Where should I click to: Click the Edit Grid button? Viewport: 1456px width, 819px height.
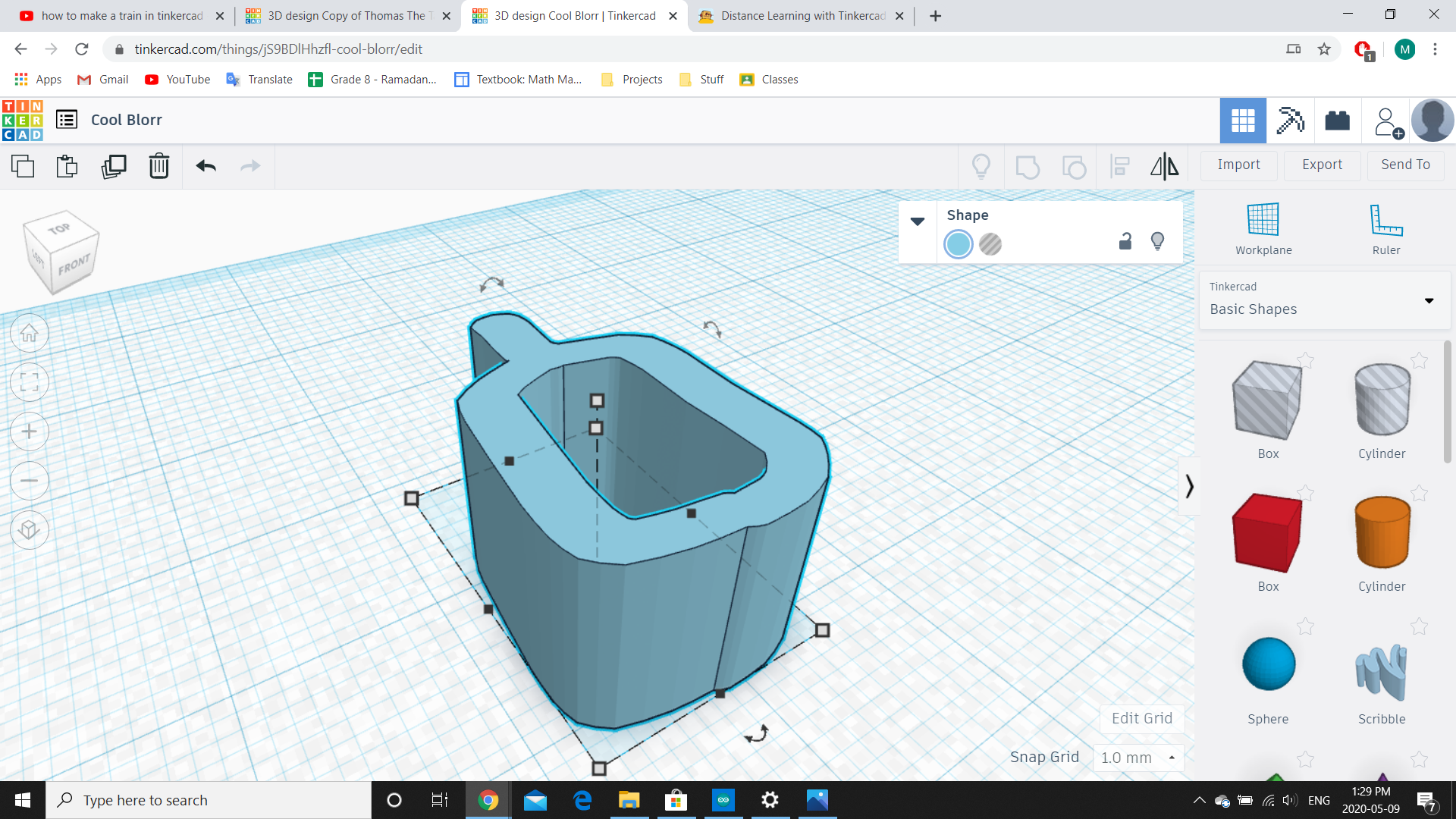(x=1141, y=718)
